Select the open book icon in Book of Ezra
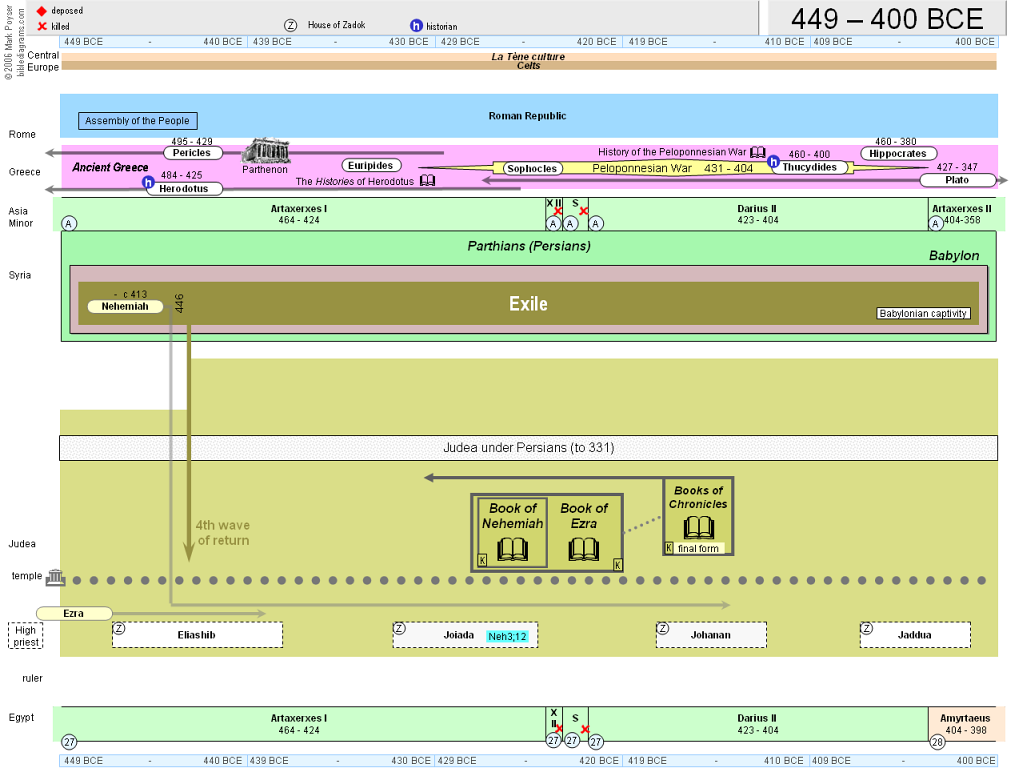This screenshot has width=1024, height=768. [x=583, y=549]
